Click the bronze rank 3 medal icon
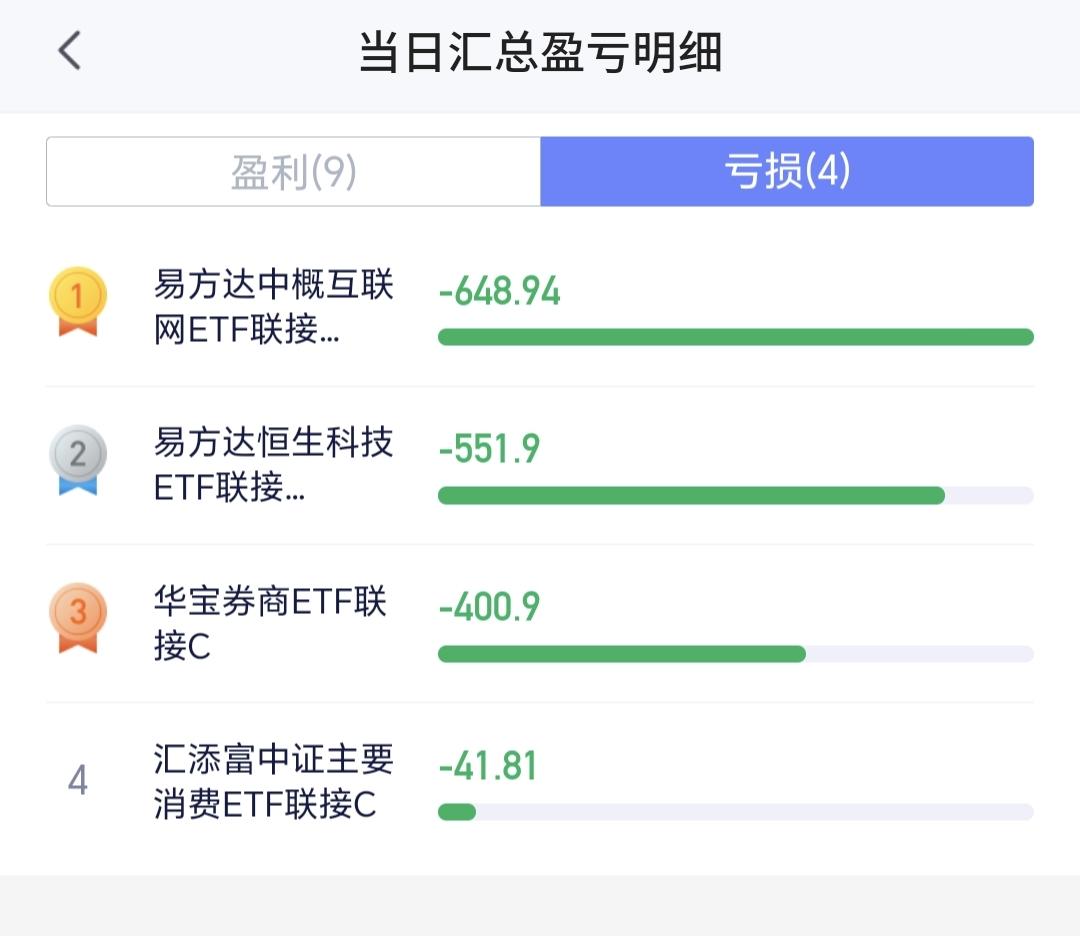 78,618
